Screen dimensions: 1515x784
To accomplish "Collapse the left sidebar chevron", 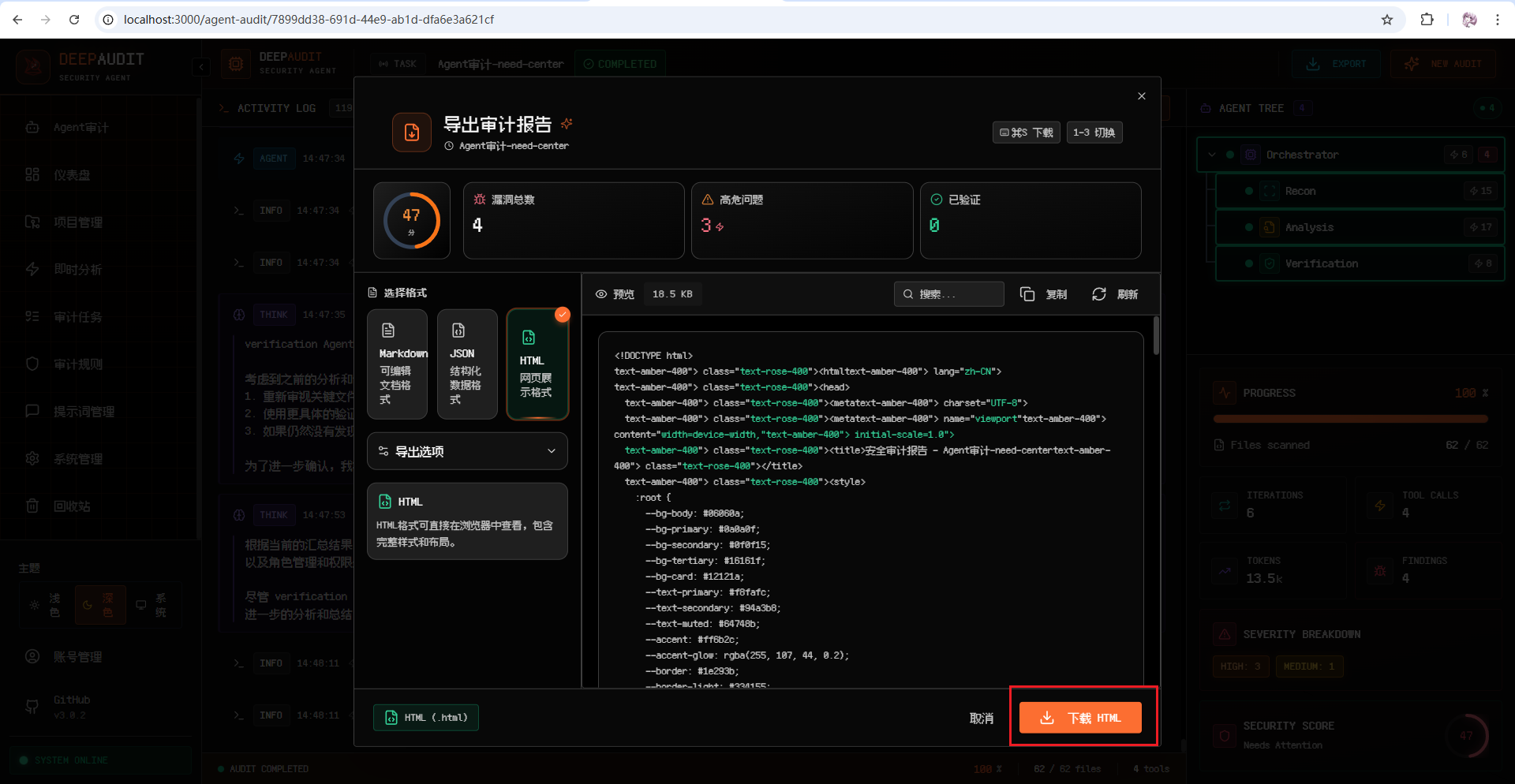I will tap(201, 67).
